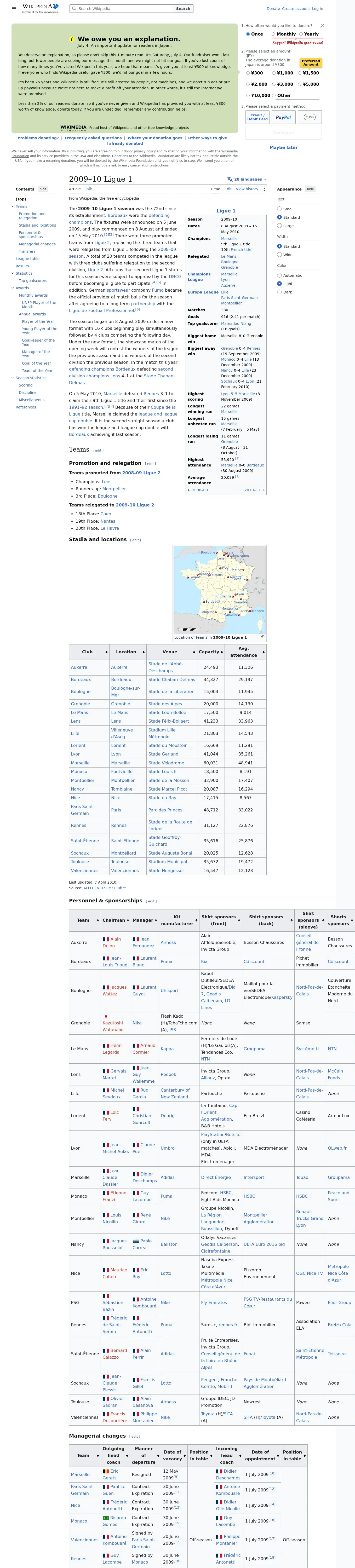Screen dimensions: 355x1568
Task: Open Frequently asked questions link
Action: [x=93, y=138]
